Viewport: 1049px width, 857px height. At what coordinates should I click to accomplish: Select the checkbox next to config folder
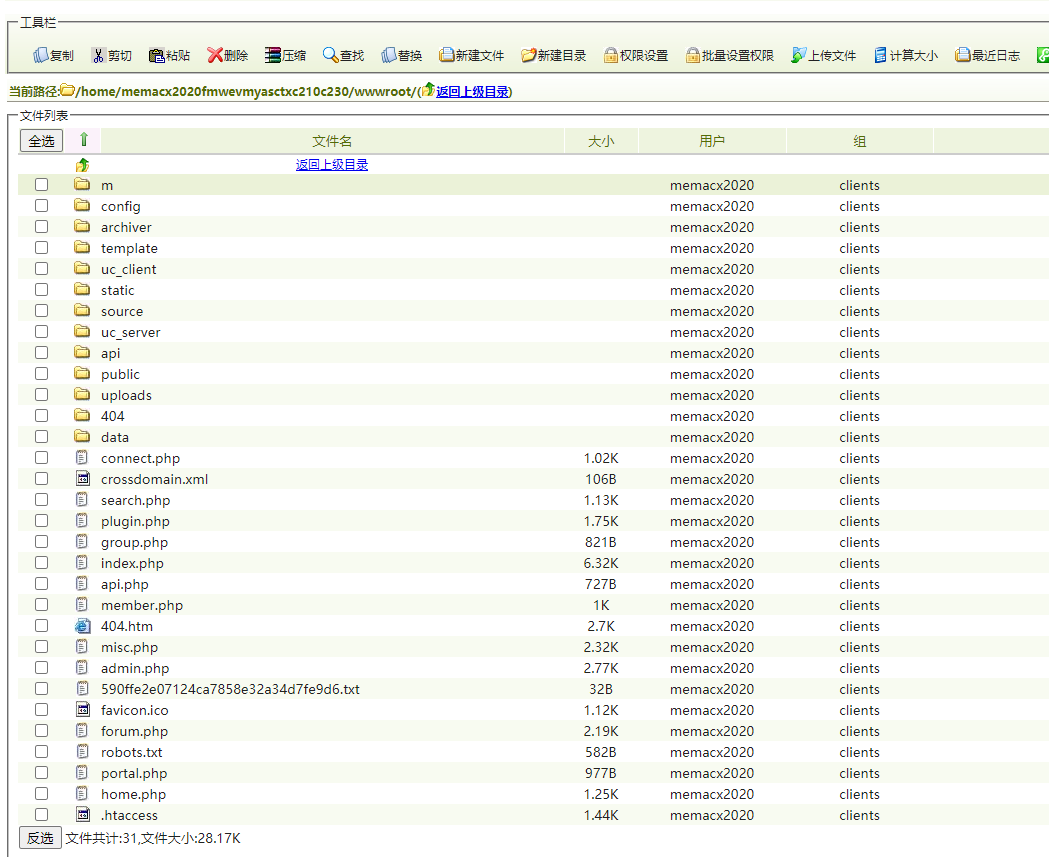(x=41, y=206)
